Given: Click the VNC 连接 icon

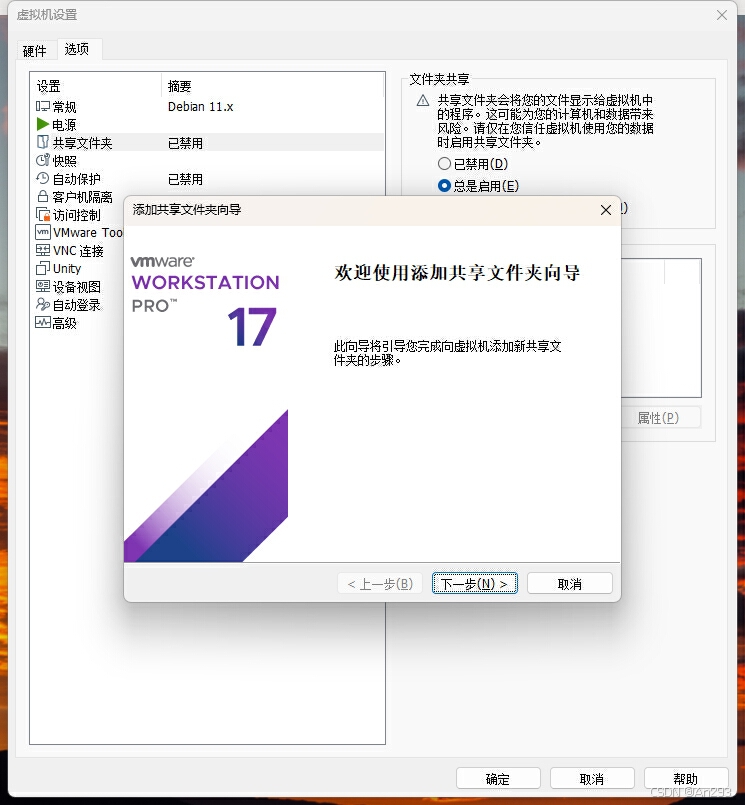Looking at the screenshot, I should (x=43, y=250).
